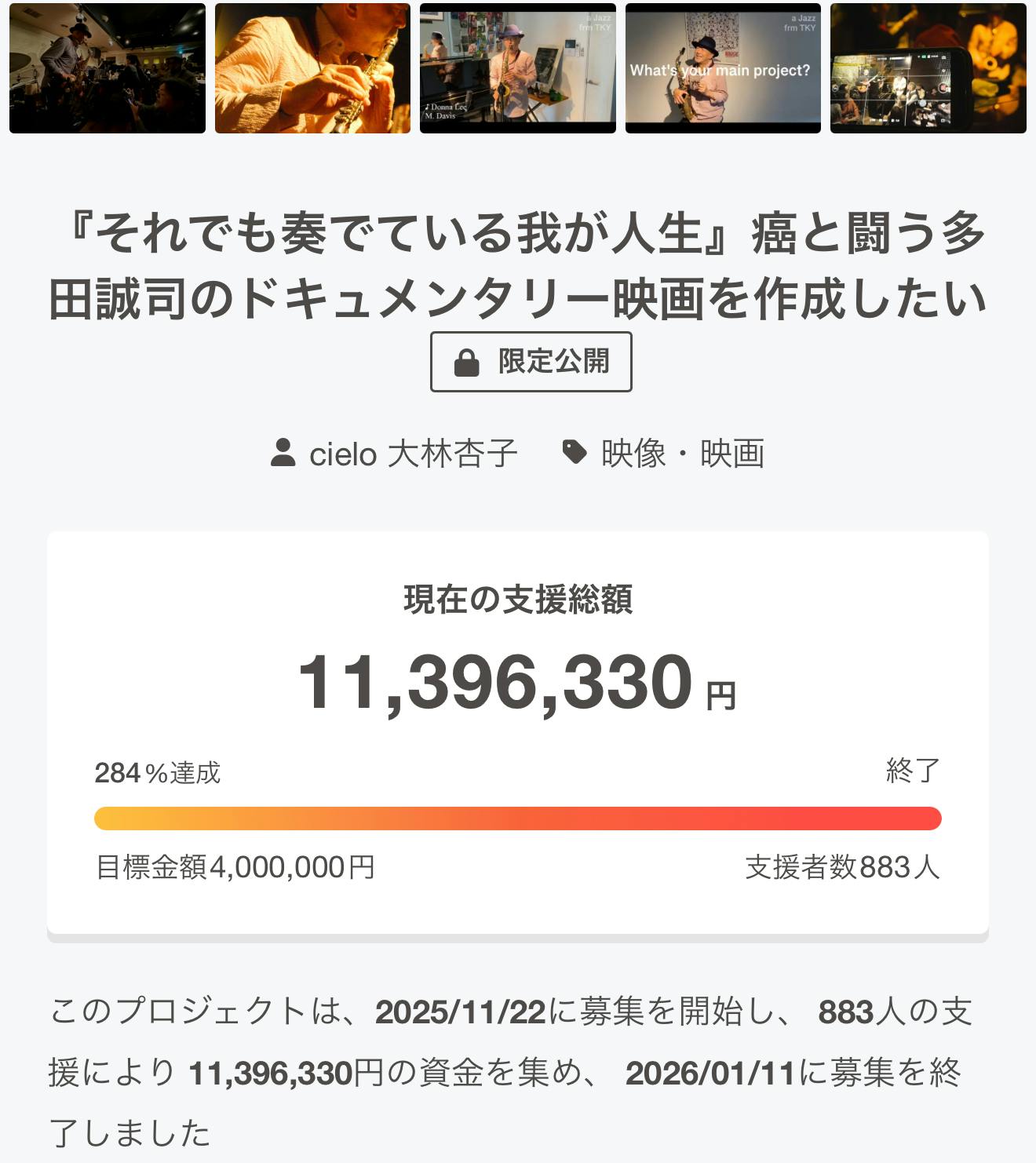Screen dimensions: 1036x1163
Task: Open the 映像・映画 category link
Action: click(682, 454)
